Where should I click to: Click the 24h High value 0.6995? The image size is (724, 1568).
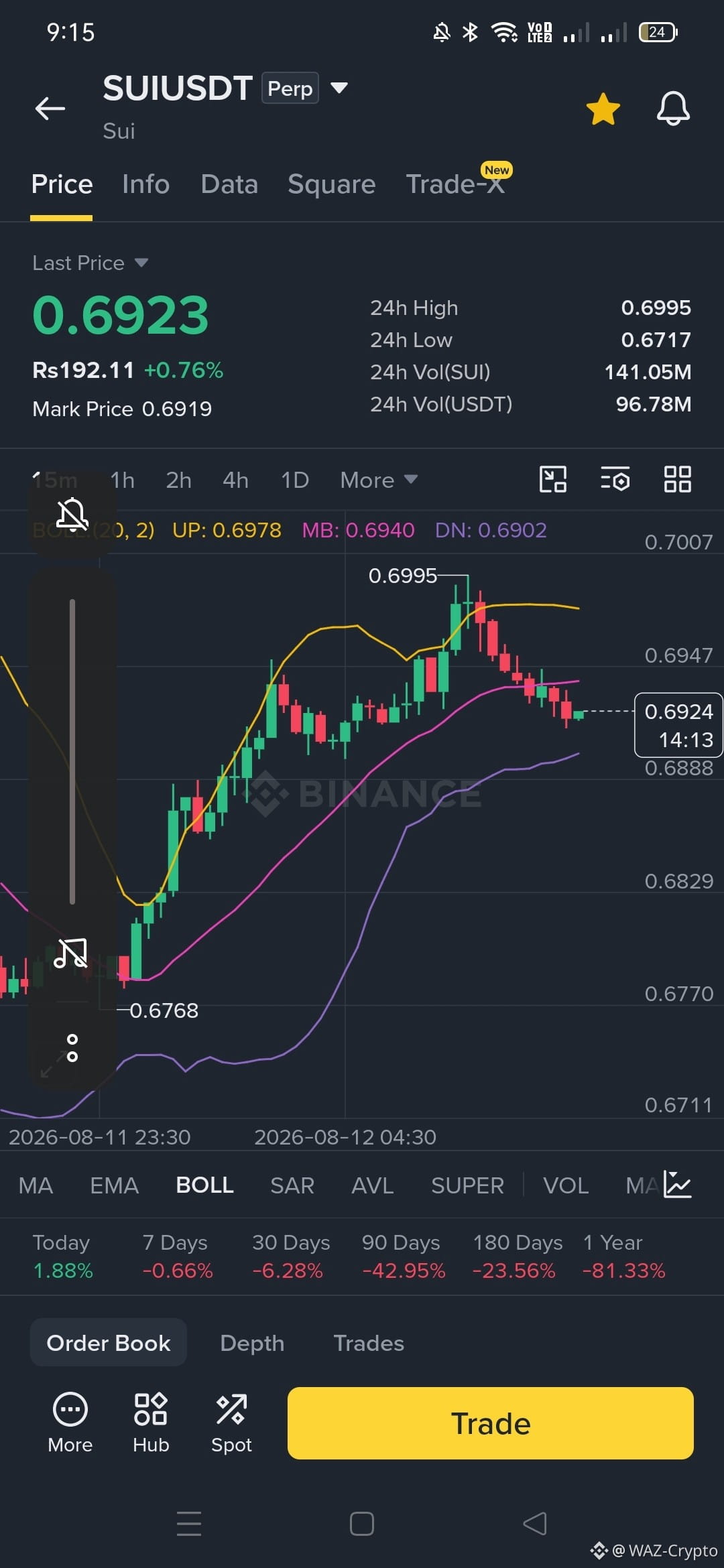click(656, 308)
